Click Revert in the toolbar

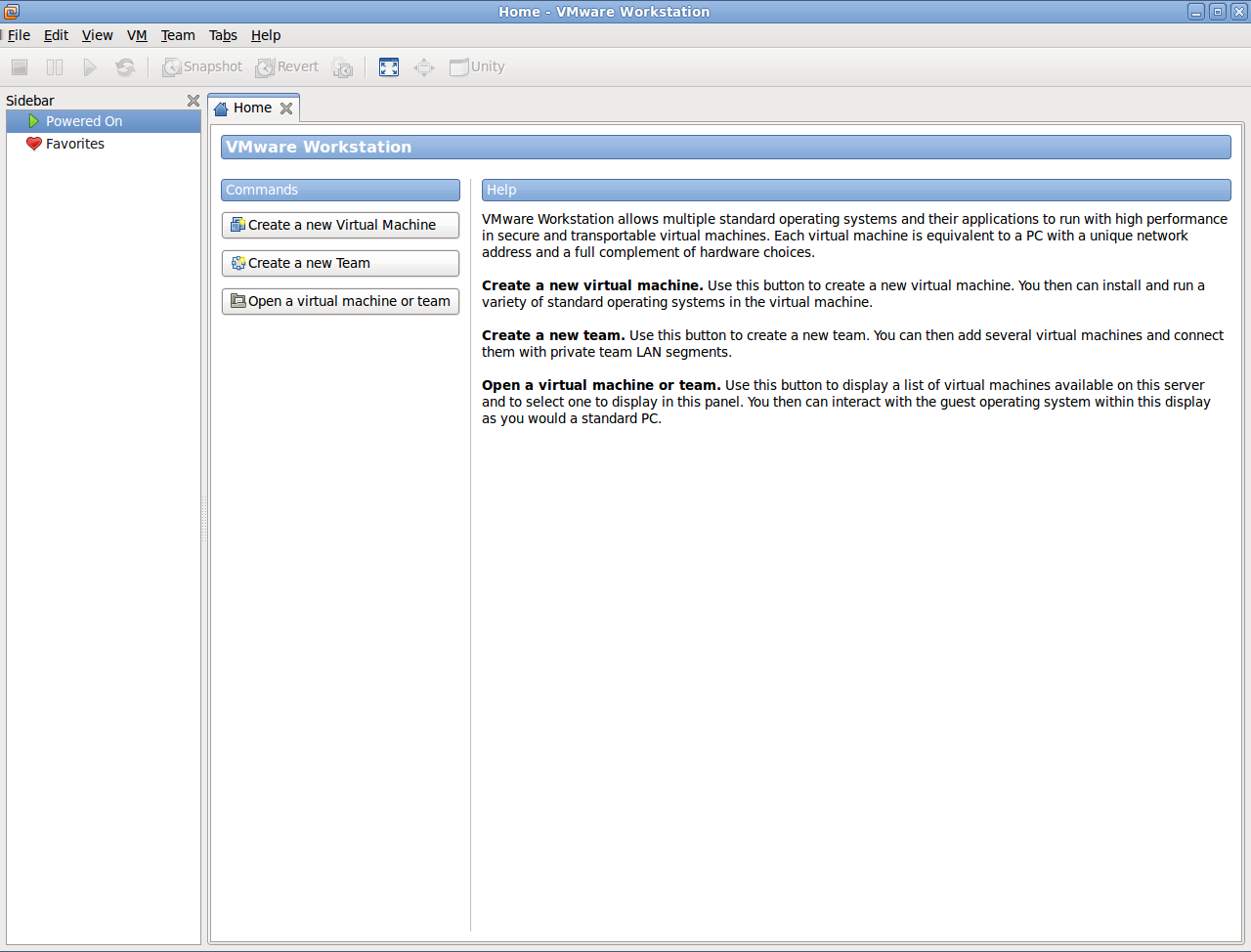pos(287,67)
